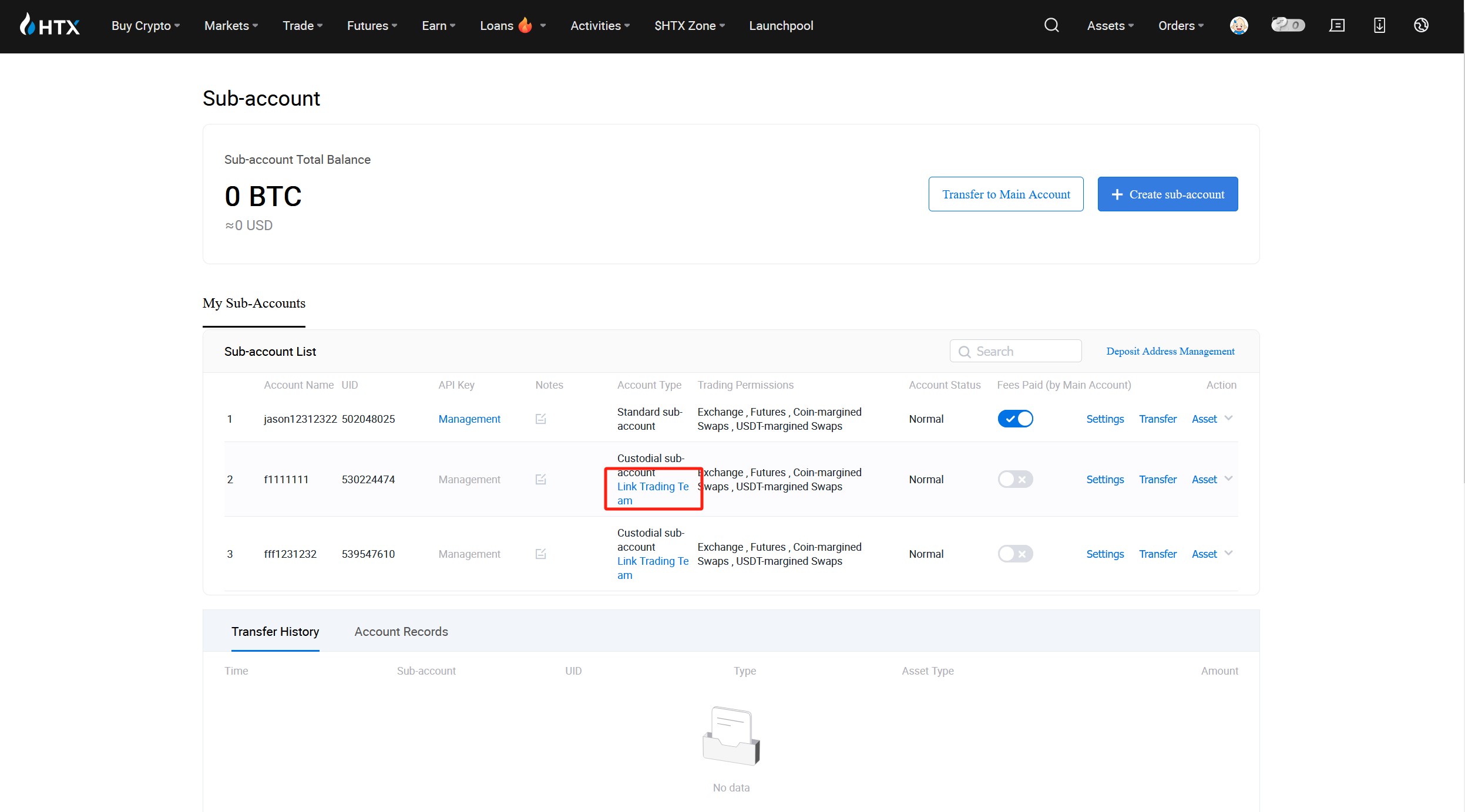Open the Futures navigation dropdown
Image resolution: width=1465 pixels, height=812 pixels.
click(372, 26)
